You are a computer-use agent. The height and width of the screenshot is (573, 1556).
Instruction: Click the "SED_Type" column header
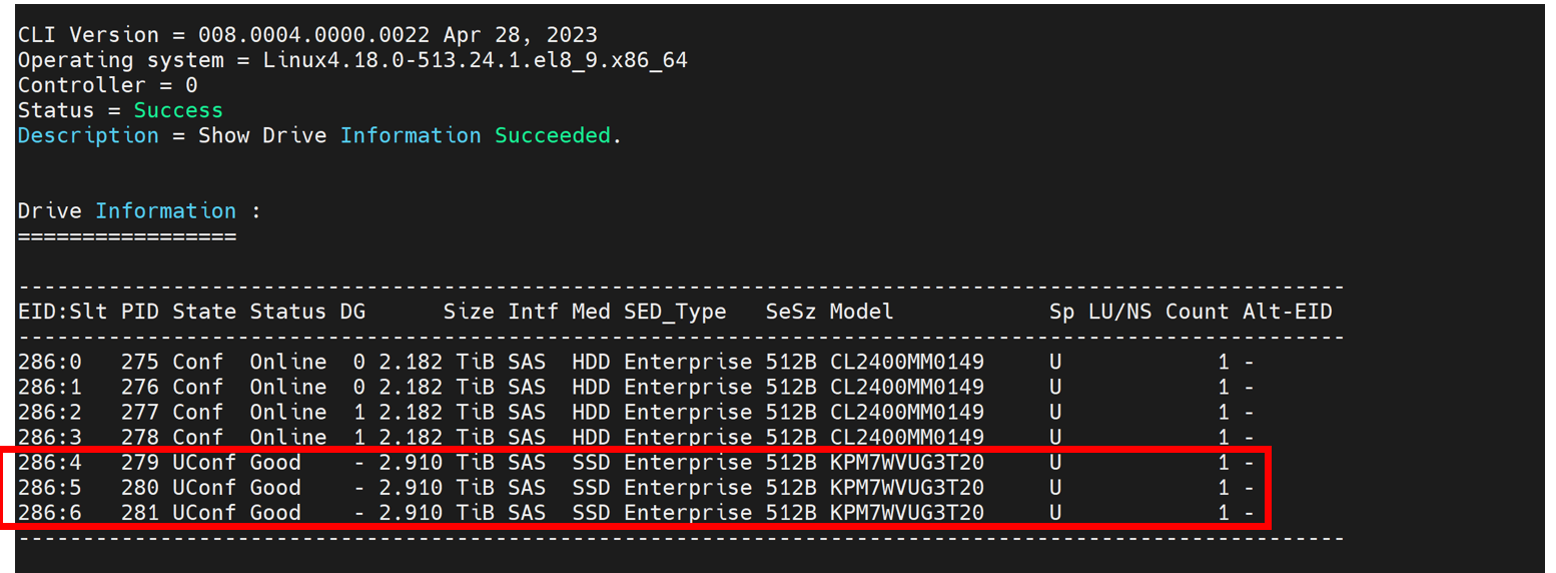coord(675,312)
